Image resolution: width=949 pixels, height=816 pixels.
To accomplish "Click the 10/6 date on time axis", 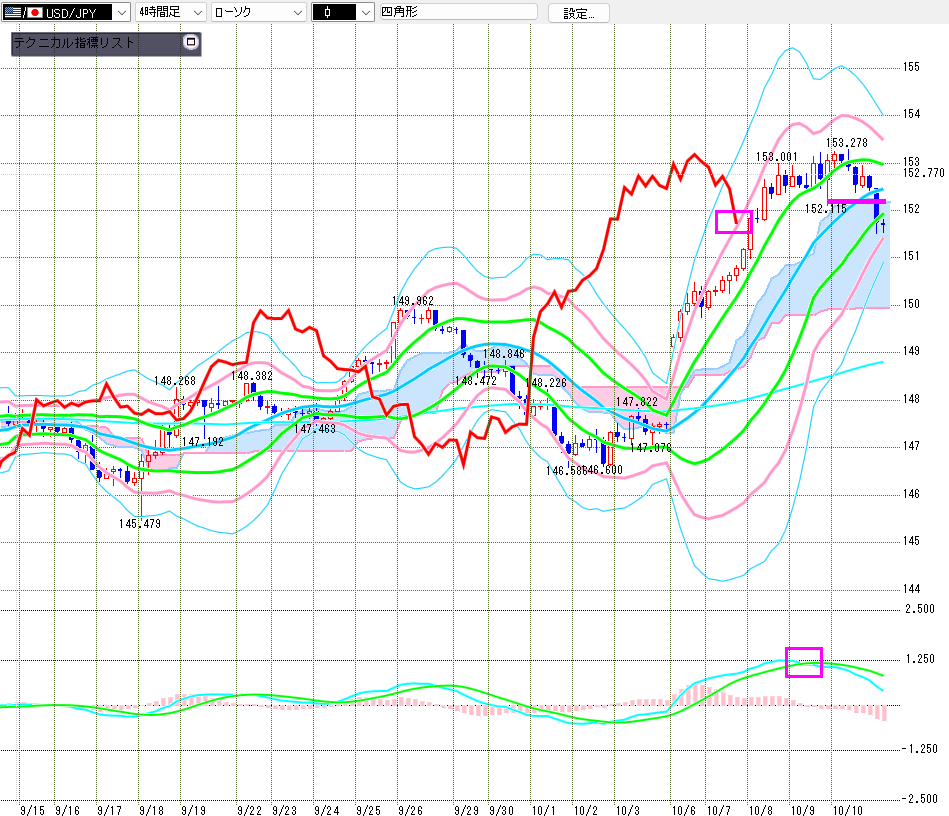I will (x=684, y=808).
